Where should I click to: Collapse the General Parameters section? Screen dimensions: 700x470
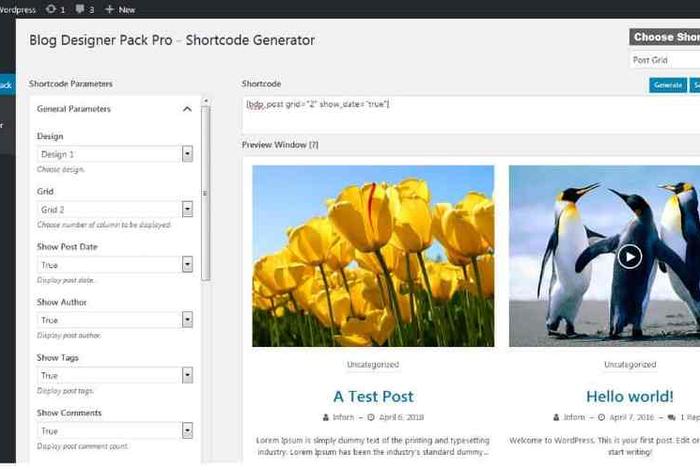click(x=187, y=109)
